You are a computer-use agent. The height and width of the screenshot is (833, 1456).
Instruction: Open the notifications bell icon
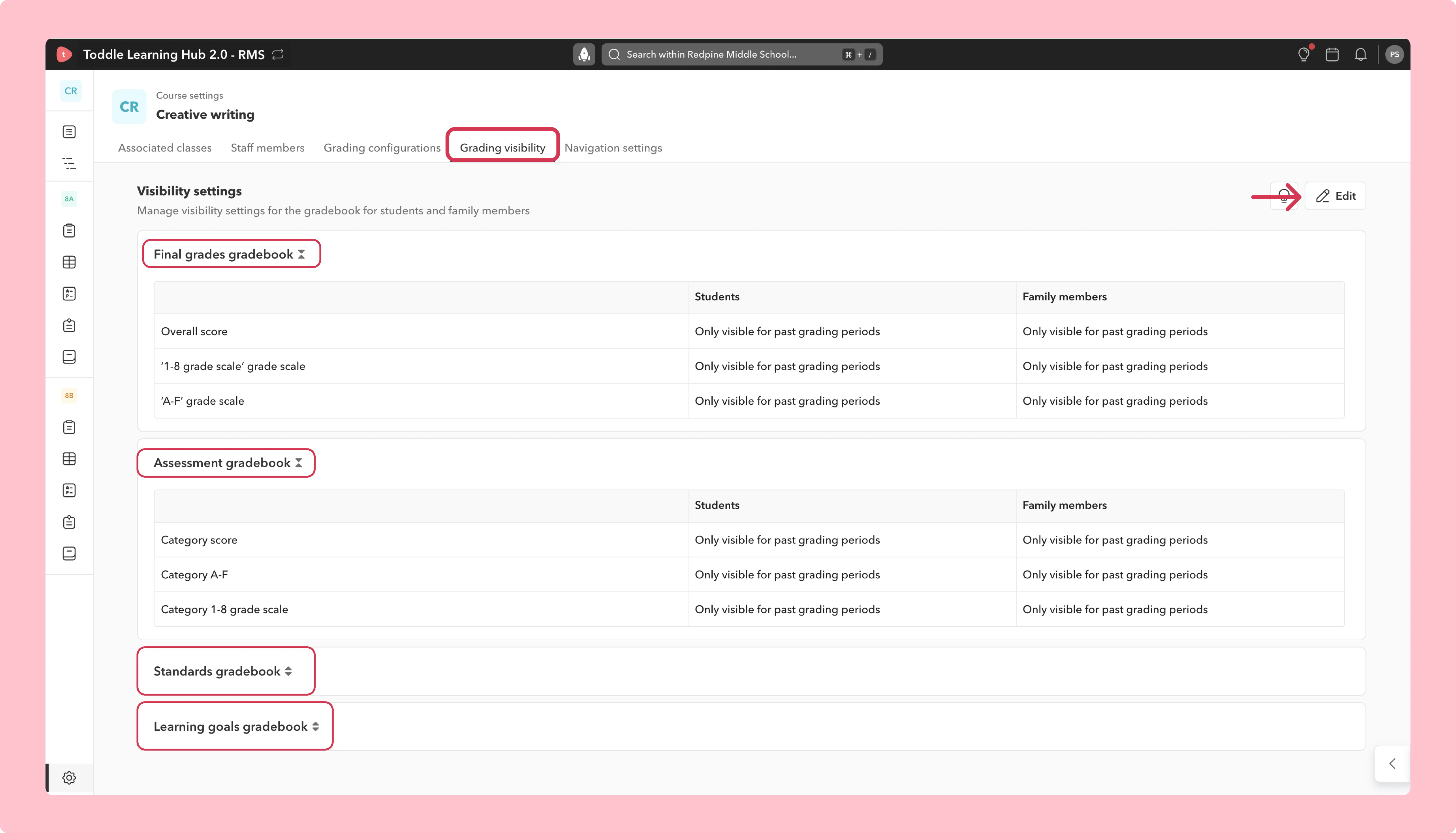click(x=1361, y=54)
